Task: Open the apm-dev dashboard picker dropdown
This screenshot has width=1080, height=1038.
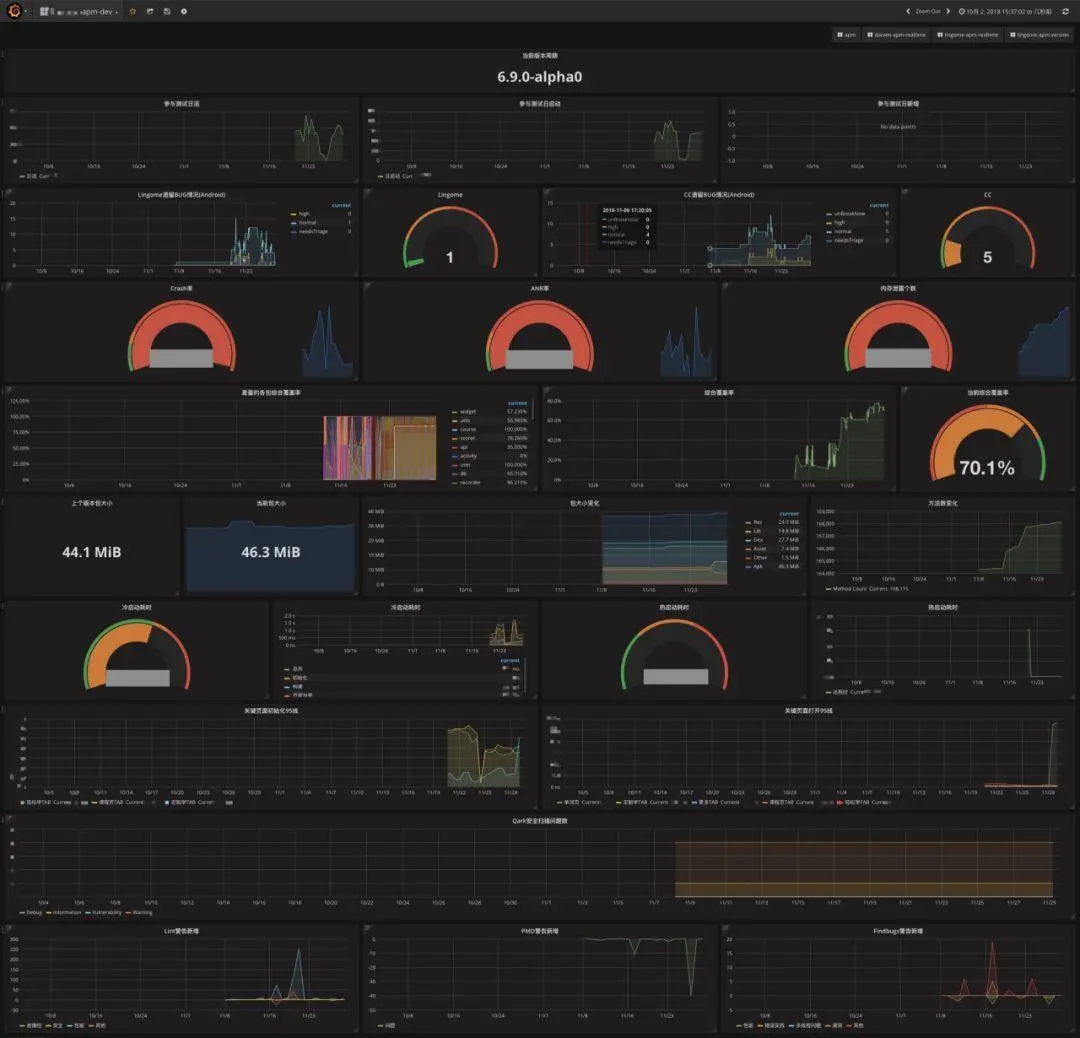Action: [x=78, y=12]
